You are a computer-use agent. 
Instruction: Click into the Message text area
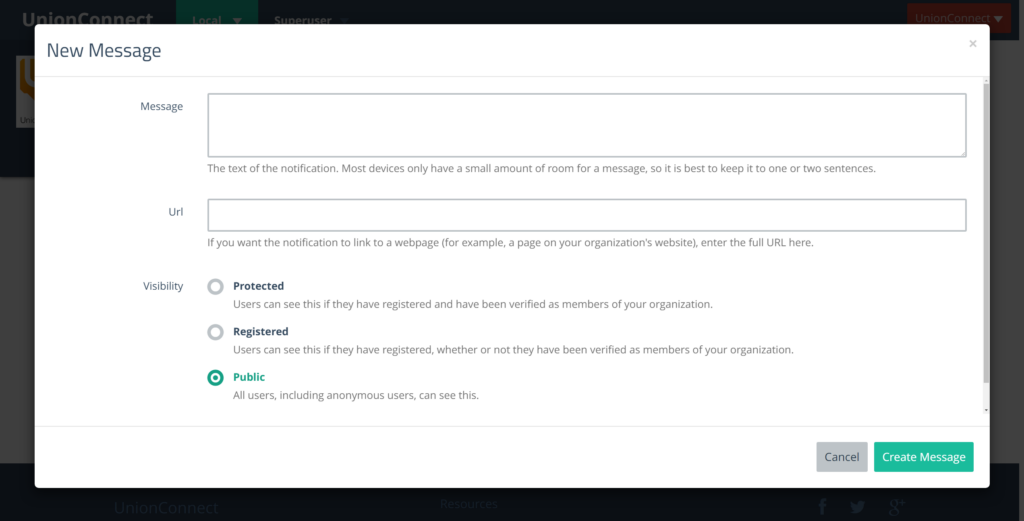click(x=586, y=125)
